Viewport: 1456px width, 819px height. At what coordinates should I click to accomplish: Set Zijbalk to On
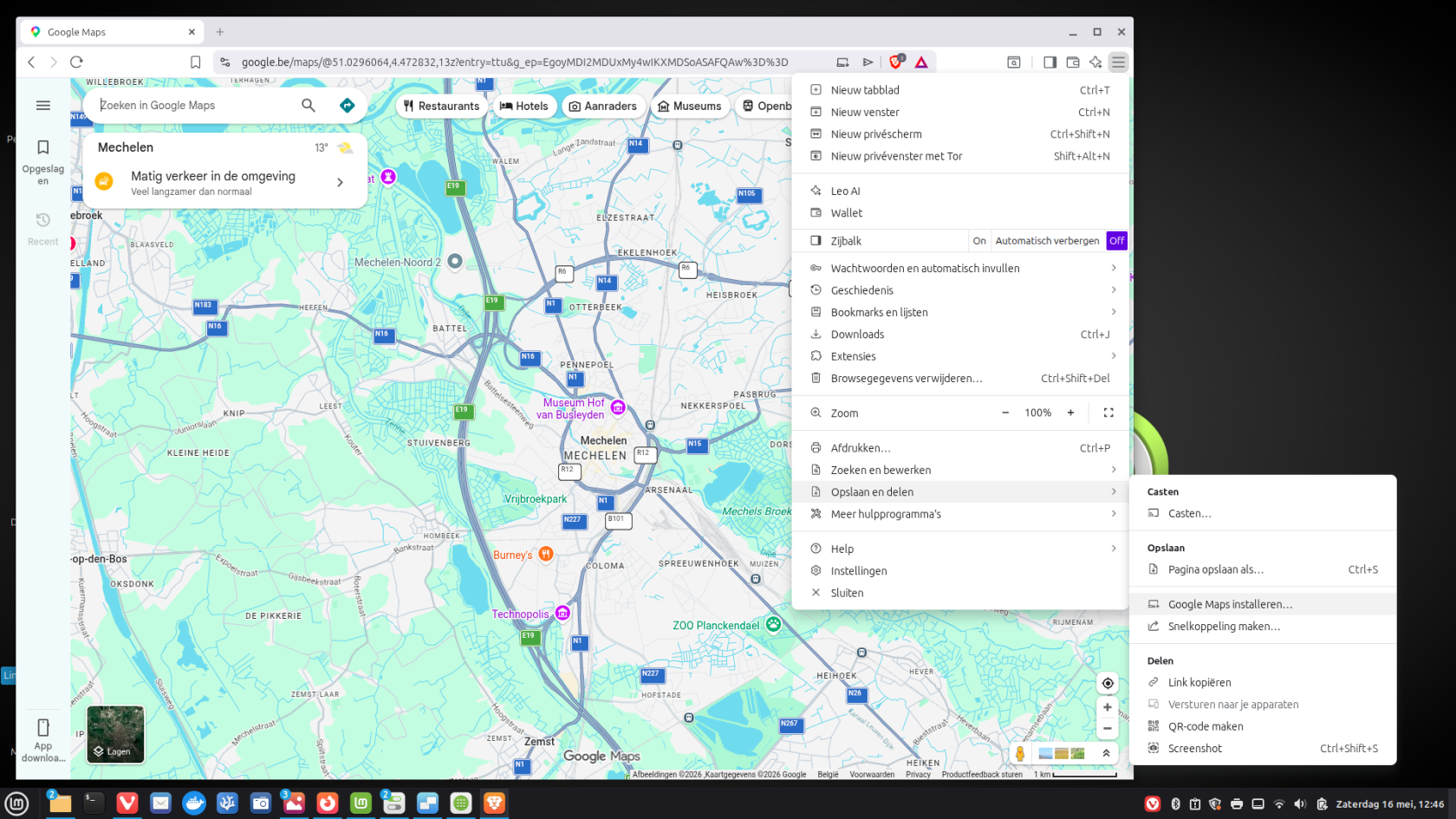click(x=979, y=241)
